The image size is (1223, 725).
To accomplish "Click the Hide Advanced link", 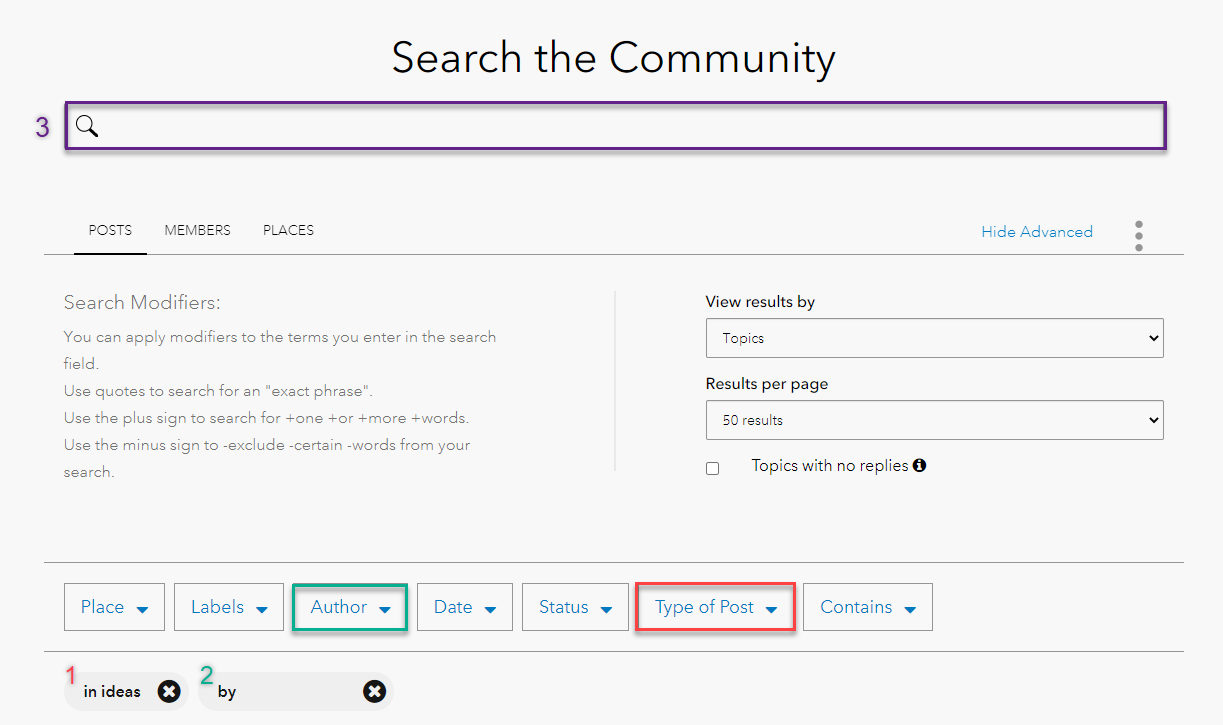I will point(1037,231).
